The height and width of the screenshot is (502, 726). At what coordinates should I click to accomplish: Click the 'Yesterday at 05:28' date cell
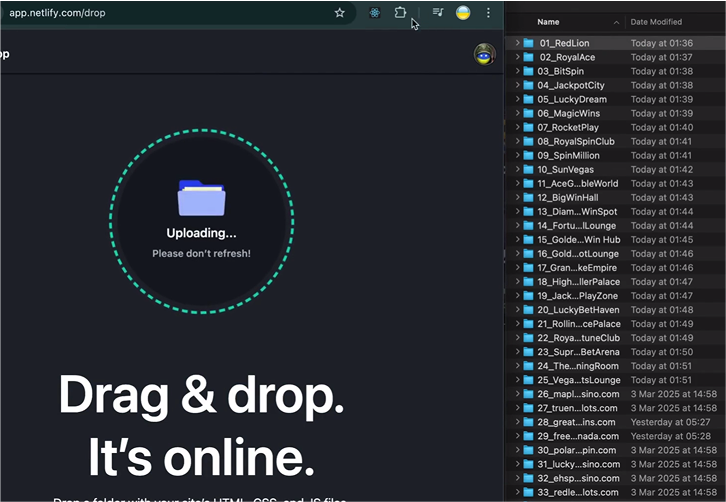pos(670,436)
